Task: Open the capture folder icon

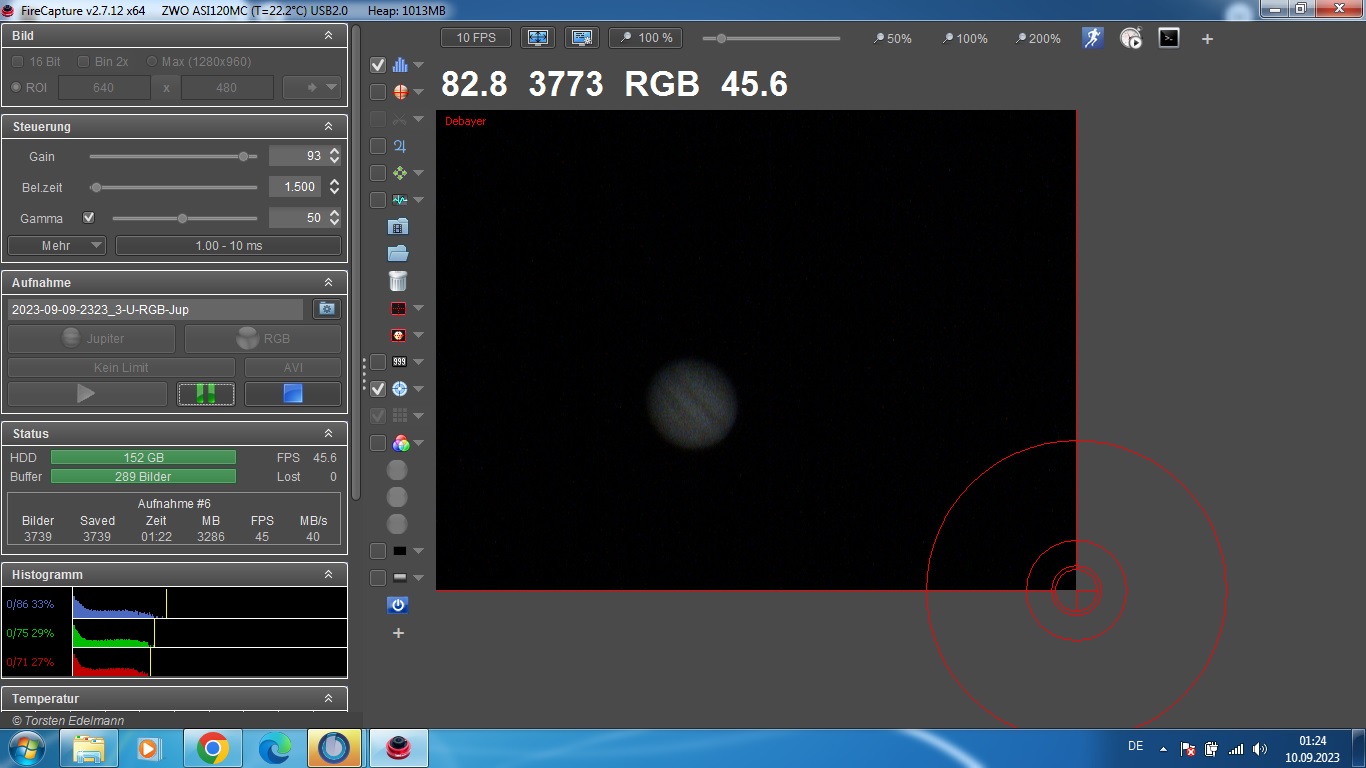Action: [x=398, y=254]
